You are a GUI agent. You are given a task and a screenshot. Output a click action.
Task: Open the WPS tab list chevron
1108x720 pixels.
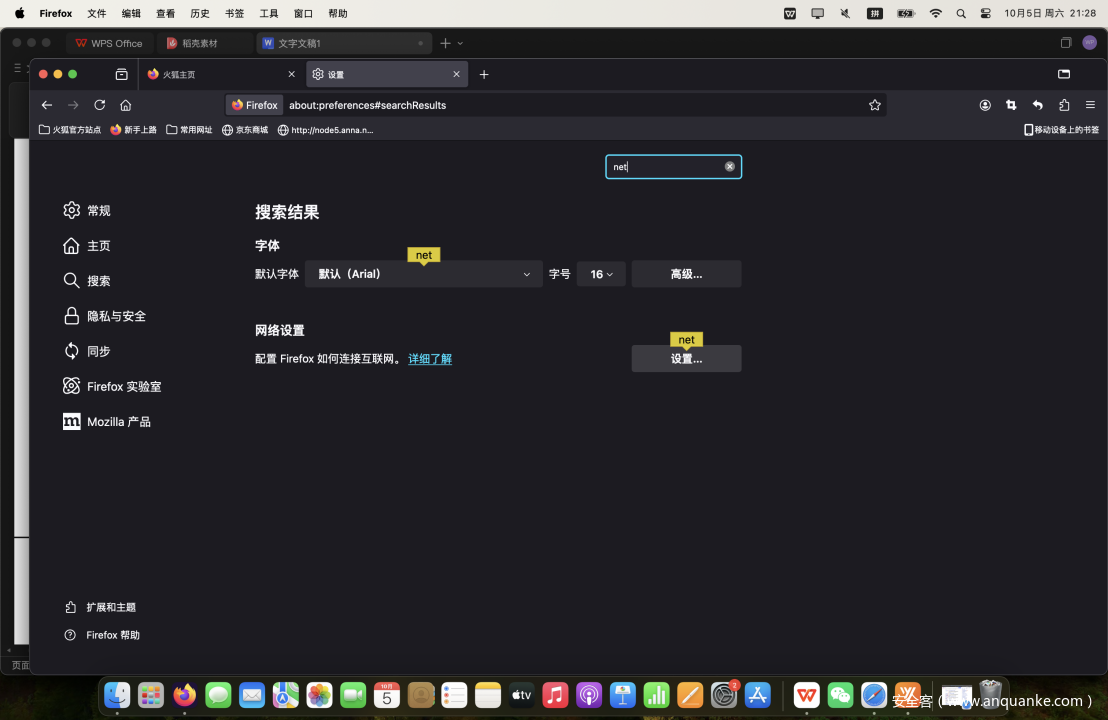[460, 43]
